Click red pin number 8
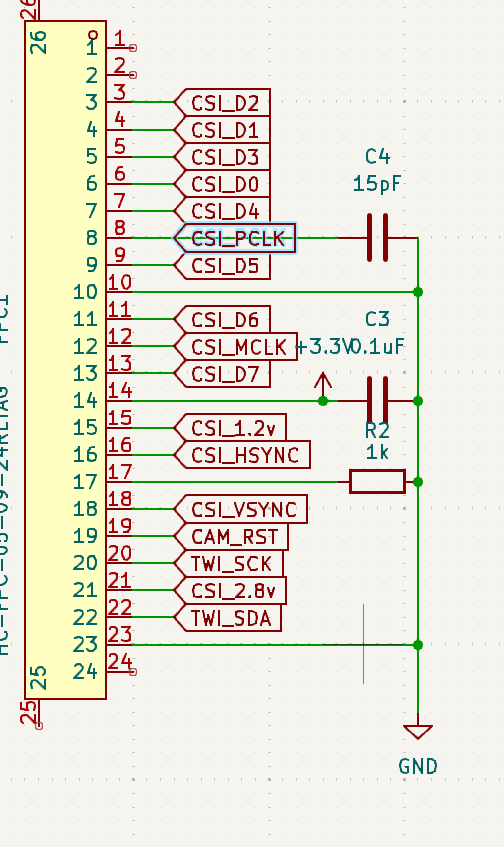 119,228
